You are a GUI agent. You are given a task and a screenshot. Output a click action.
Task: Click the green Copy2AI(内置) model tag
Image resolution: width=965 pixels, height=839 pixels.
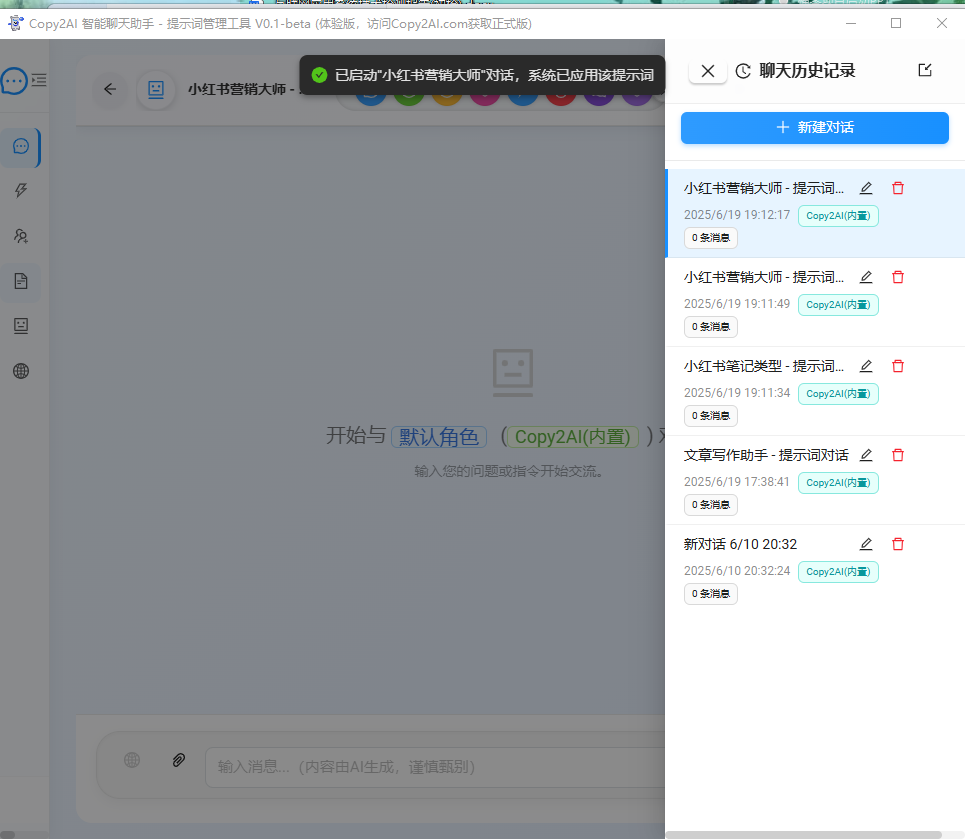pyautogui.click(x=572, y=437)
